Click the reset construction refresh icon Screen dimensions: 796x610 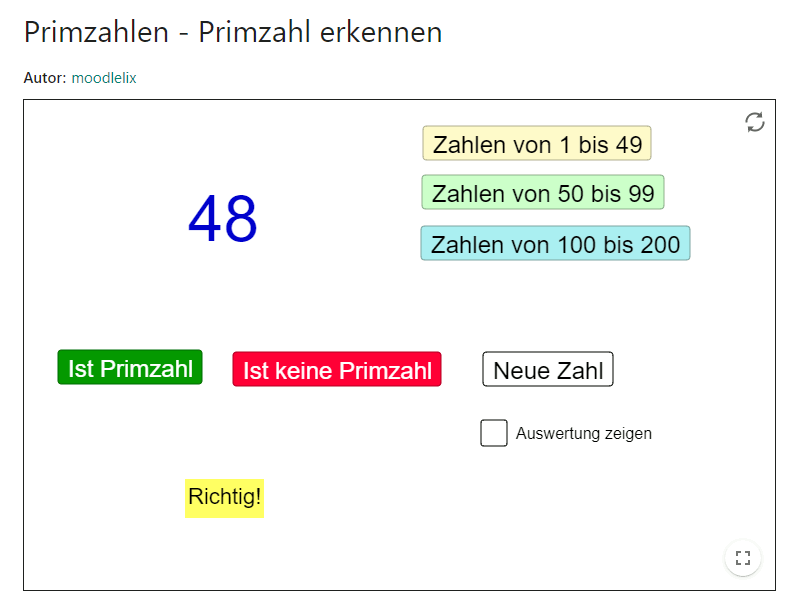[x=755, y=122]
